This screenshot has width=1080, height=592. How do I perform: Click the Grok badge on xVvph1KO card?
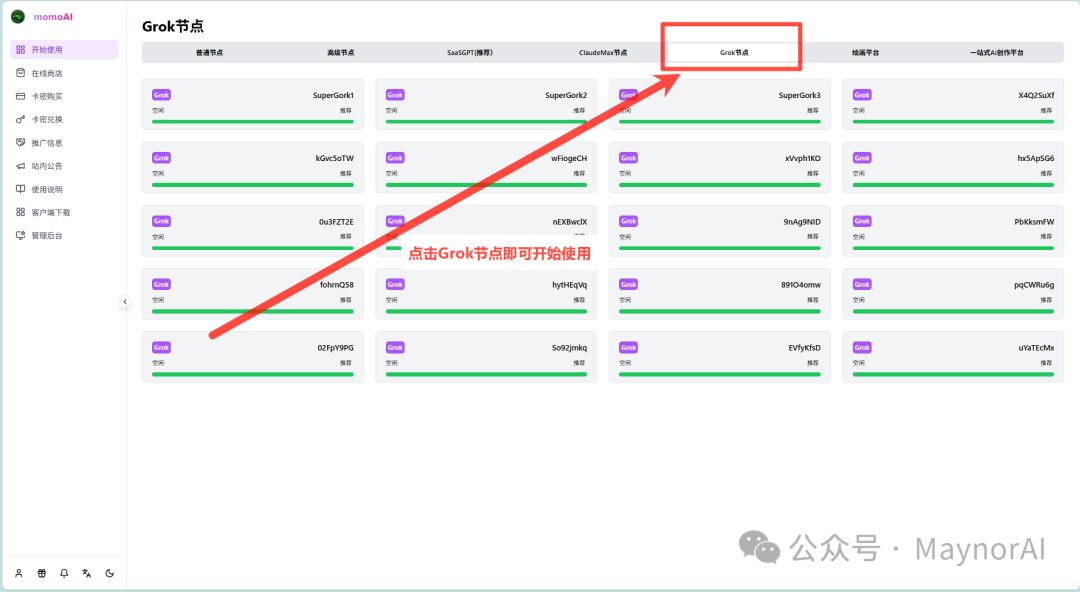click(629, 158)
